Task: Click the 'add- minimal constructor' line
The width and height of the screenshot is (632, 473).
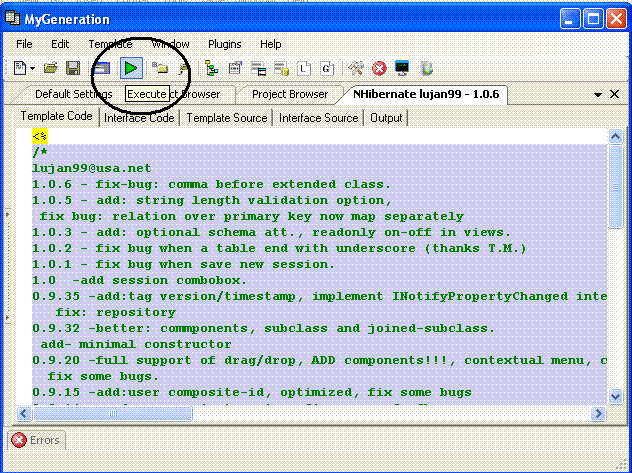Action: click(136, 344)
